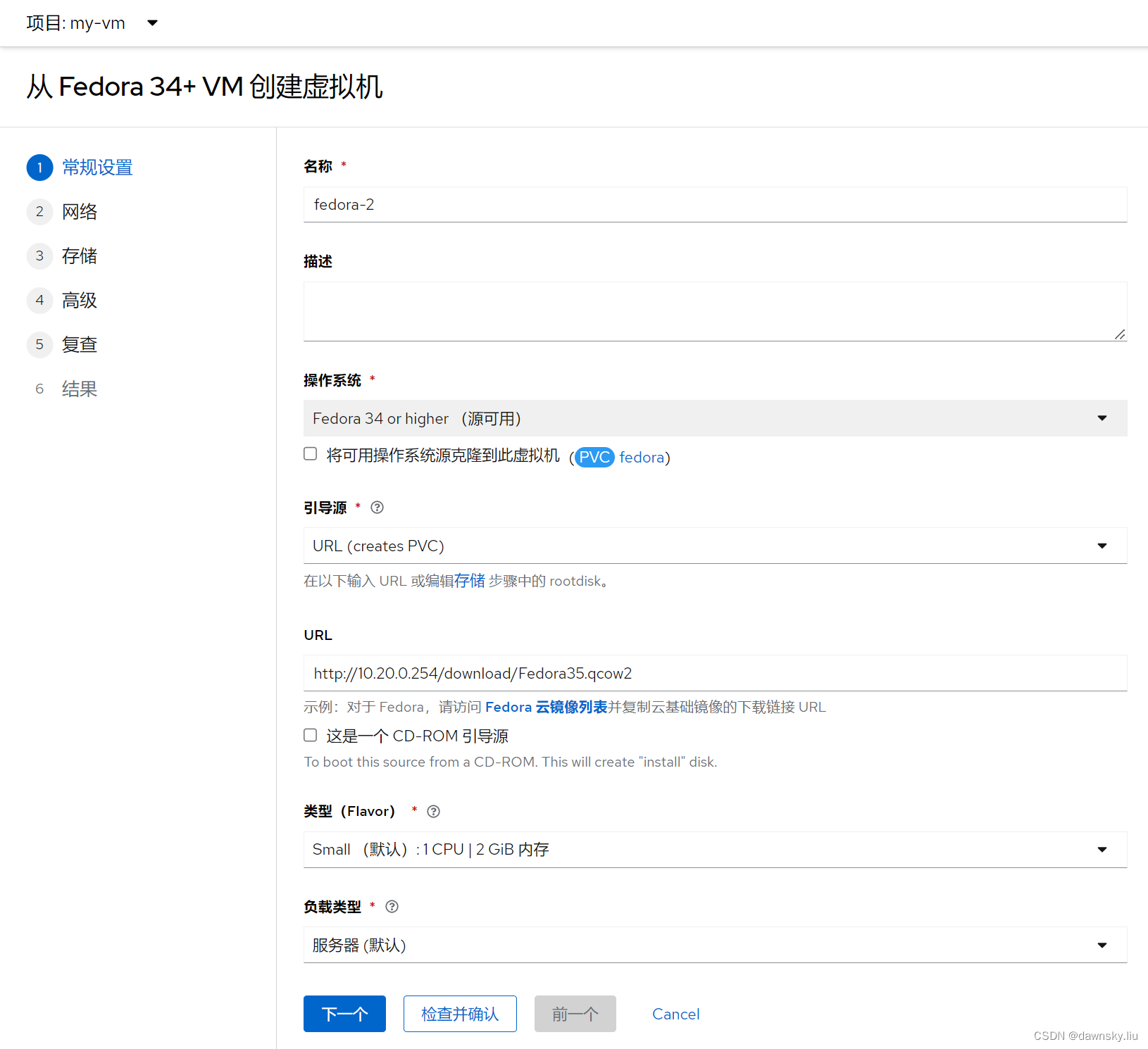Follow the 存储 link in helper text

469,581
